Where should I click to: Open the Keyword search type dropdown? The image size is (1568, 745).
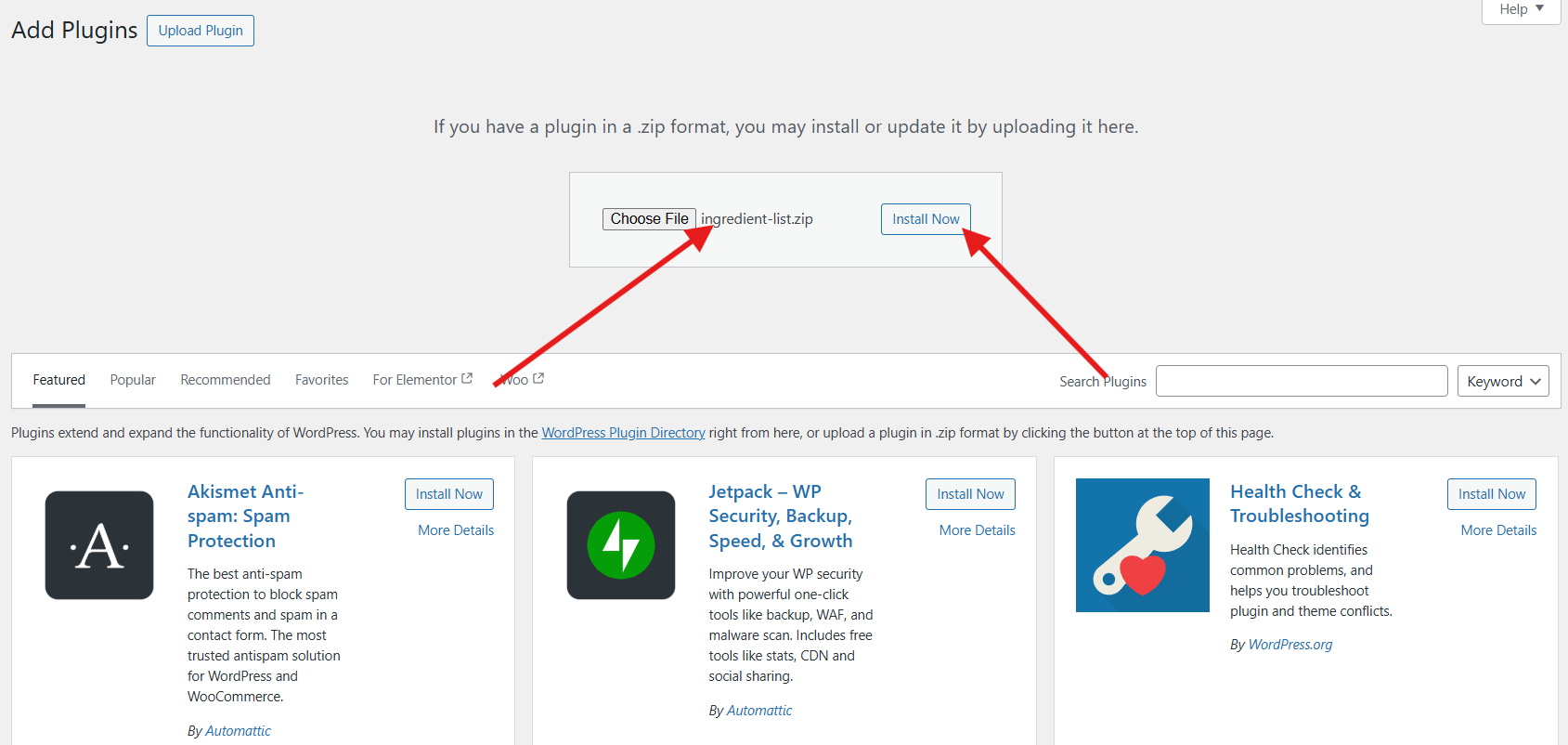click(1503, 381)
